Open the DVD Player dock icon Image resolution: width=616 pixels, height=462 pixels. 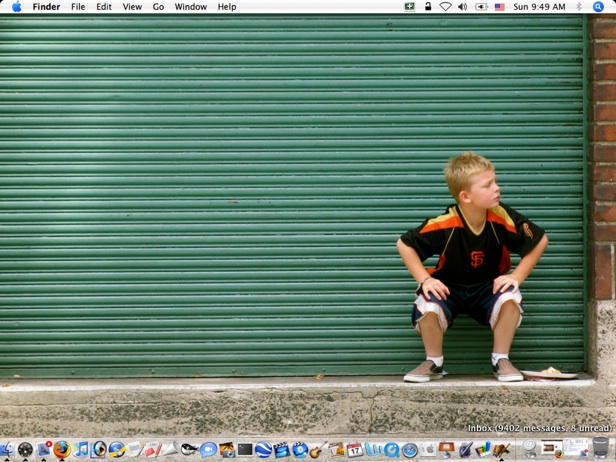(99, 449)
